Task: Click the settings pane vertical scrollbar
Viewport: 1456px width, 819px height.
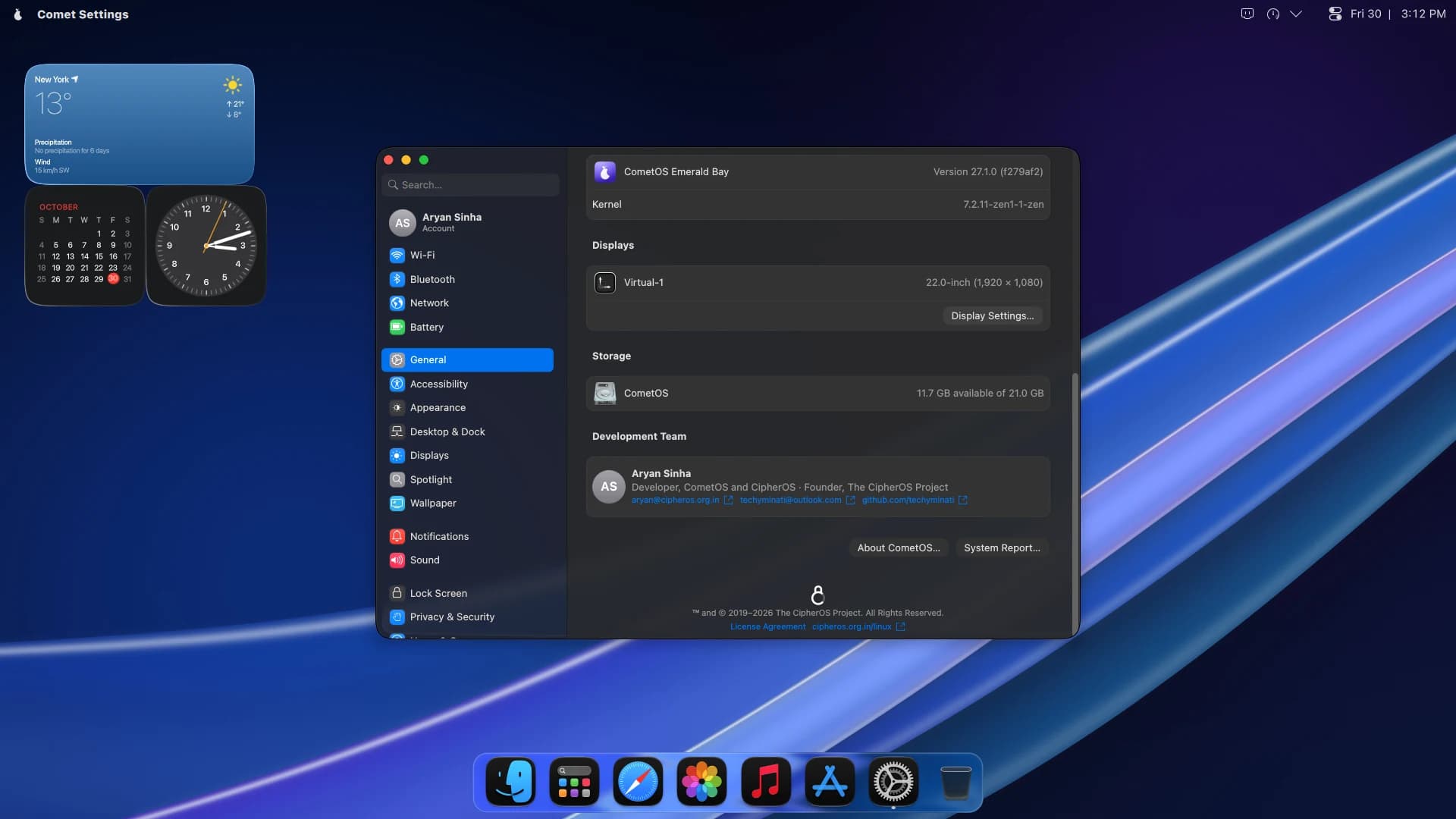Action: [1074, 504]
